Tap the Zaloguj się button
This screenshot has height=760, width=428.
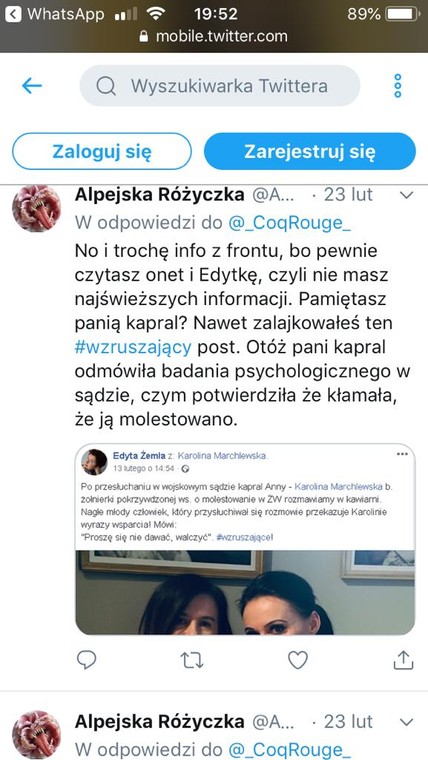pos(102,151)
